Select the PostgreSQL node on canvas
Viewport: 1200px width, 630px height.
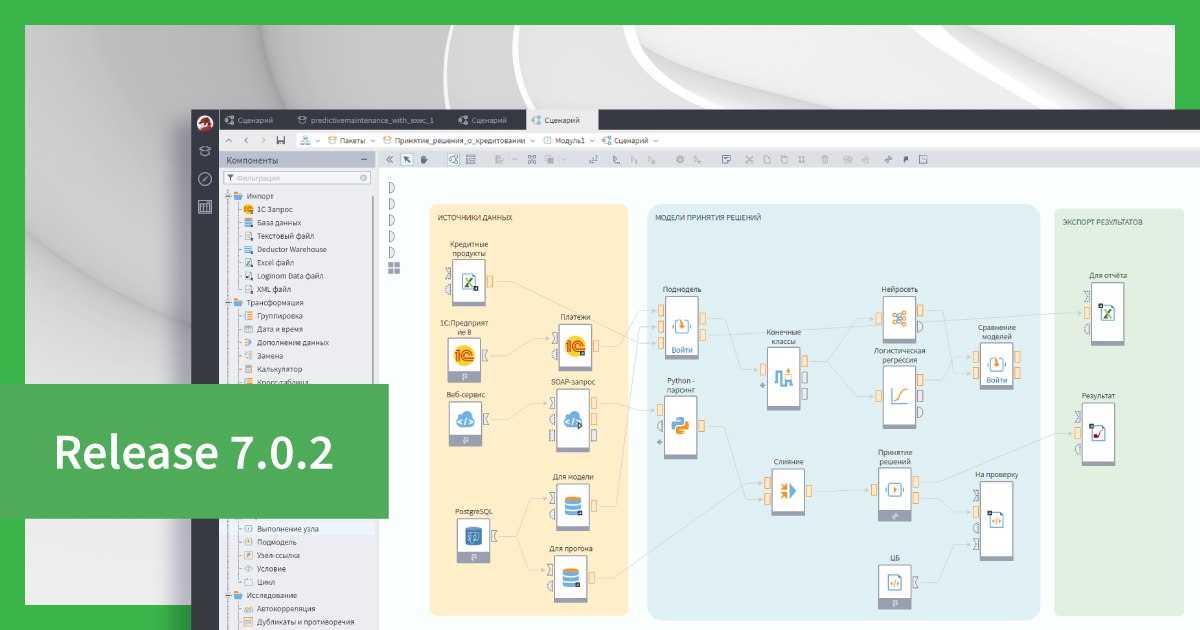click(473, 537)
